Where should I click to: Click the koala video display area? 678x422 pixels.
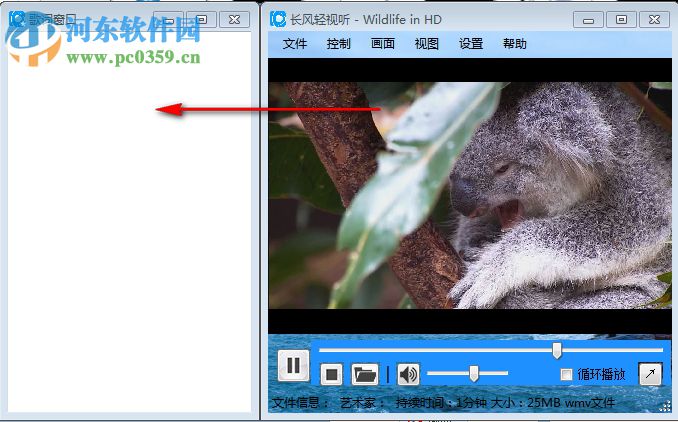tap(470, 195)
